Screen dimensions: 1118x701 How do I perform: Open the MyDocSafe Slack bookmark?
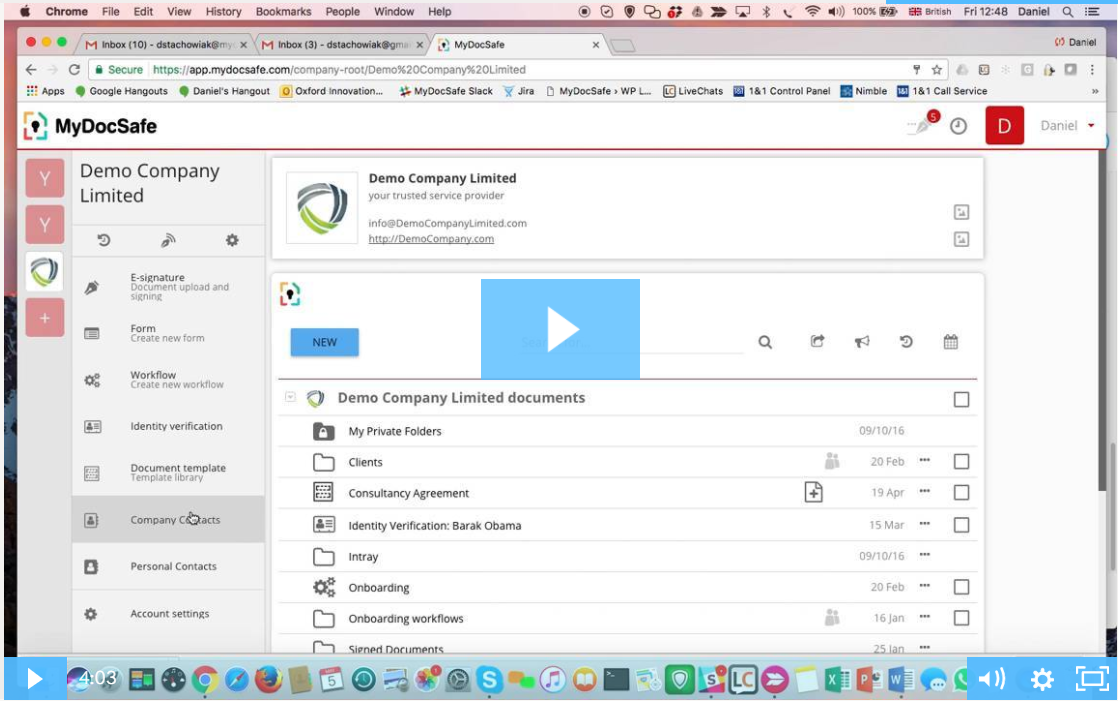[x=446, y=91]
